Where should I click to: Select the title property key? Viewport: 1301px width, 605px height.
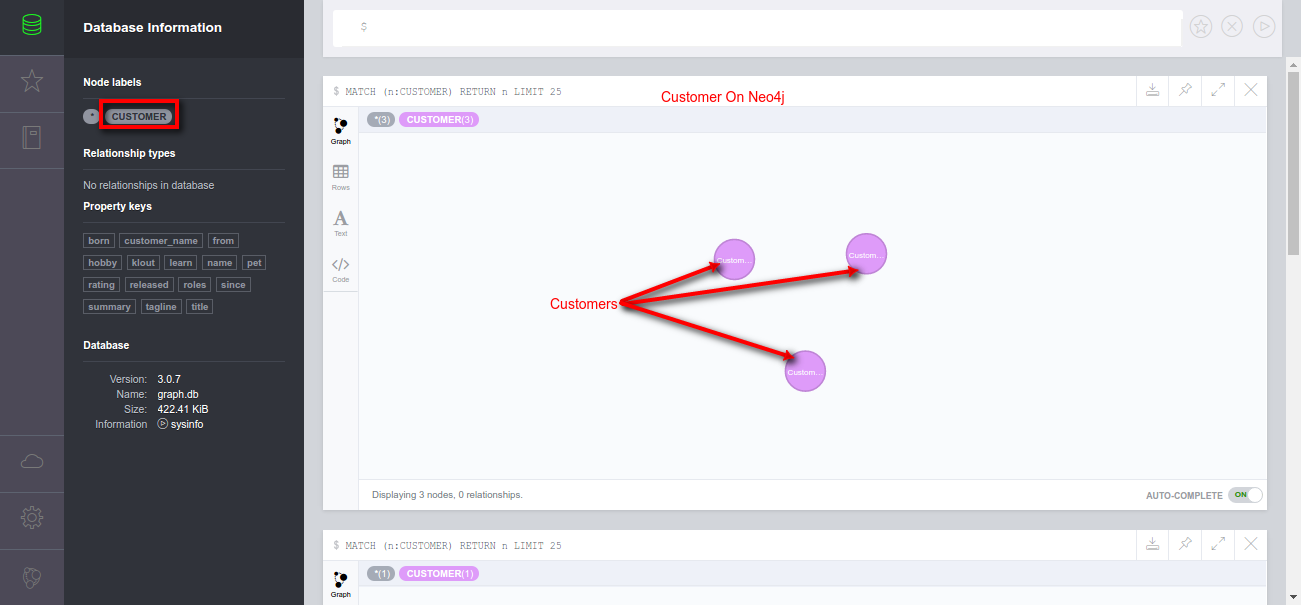point(200,307)
